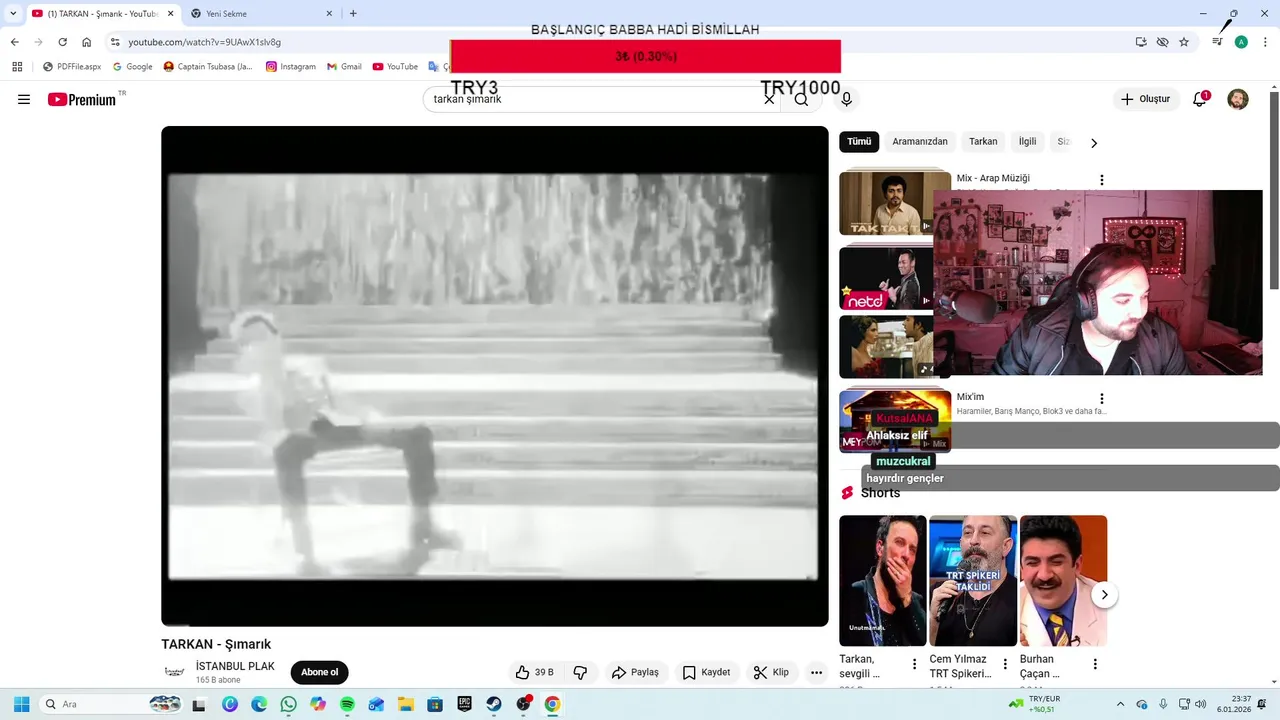
Task: Reload the page in Chrome
Action: coord(62,42)
